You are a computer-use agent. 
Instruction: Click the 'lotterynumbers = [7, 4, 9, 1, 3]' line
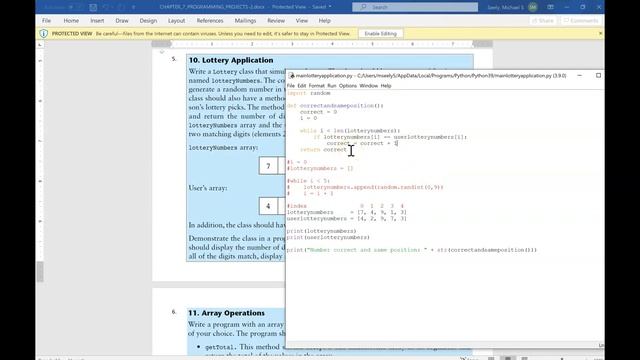(x=347, y=212)
